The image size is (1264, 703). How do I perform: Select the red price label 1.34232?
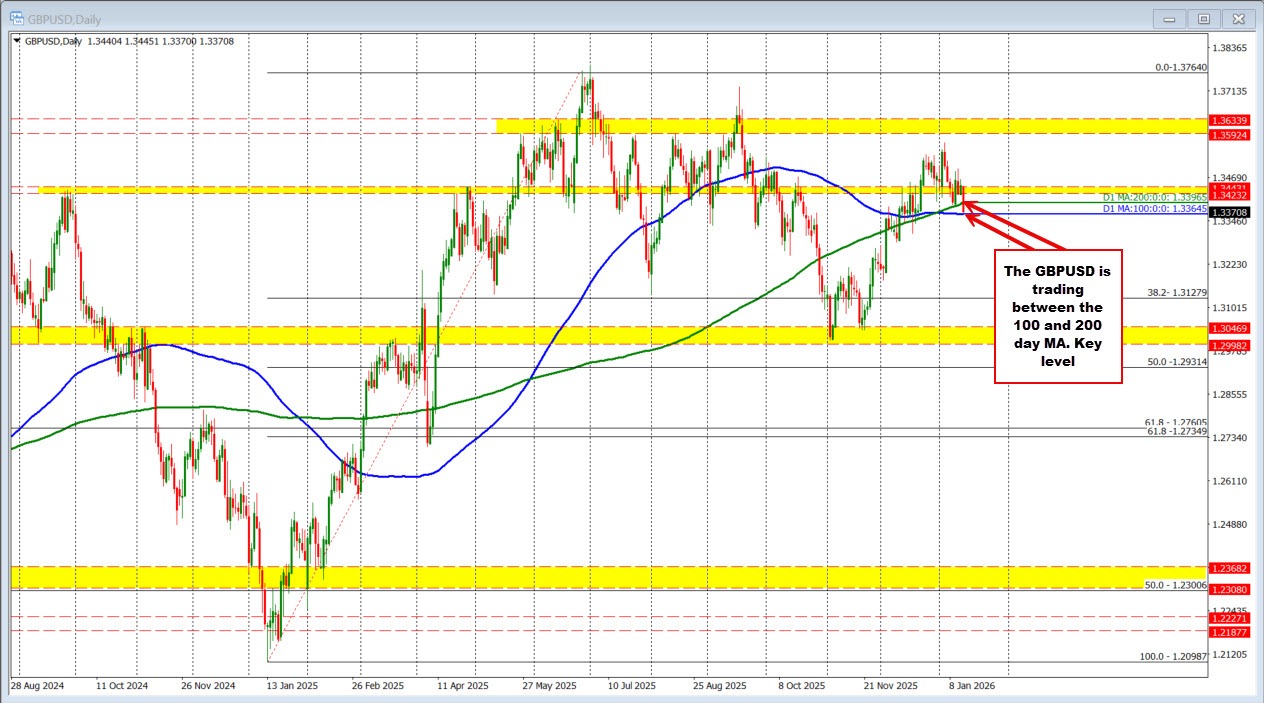(x=1228, y=197)
